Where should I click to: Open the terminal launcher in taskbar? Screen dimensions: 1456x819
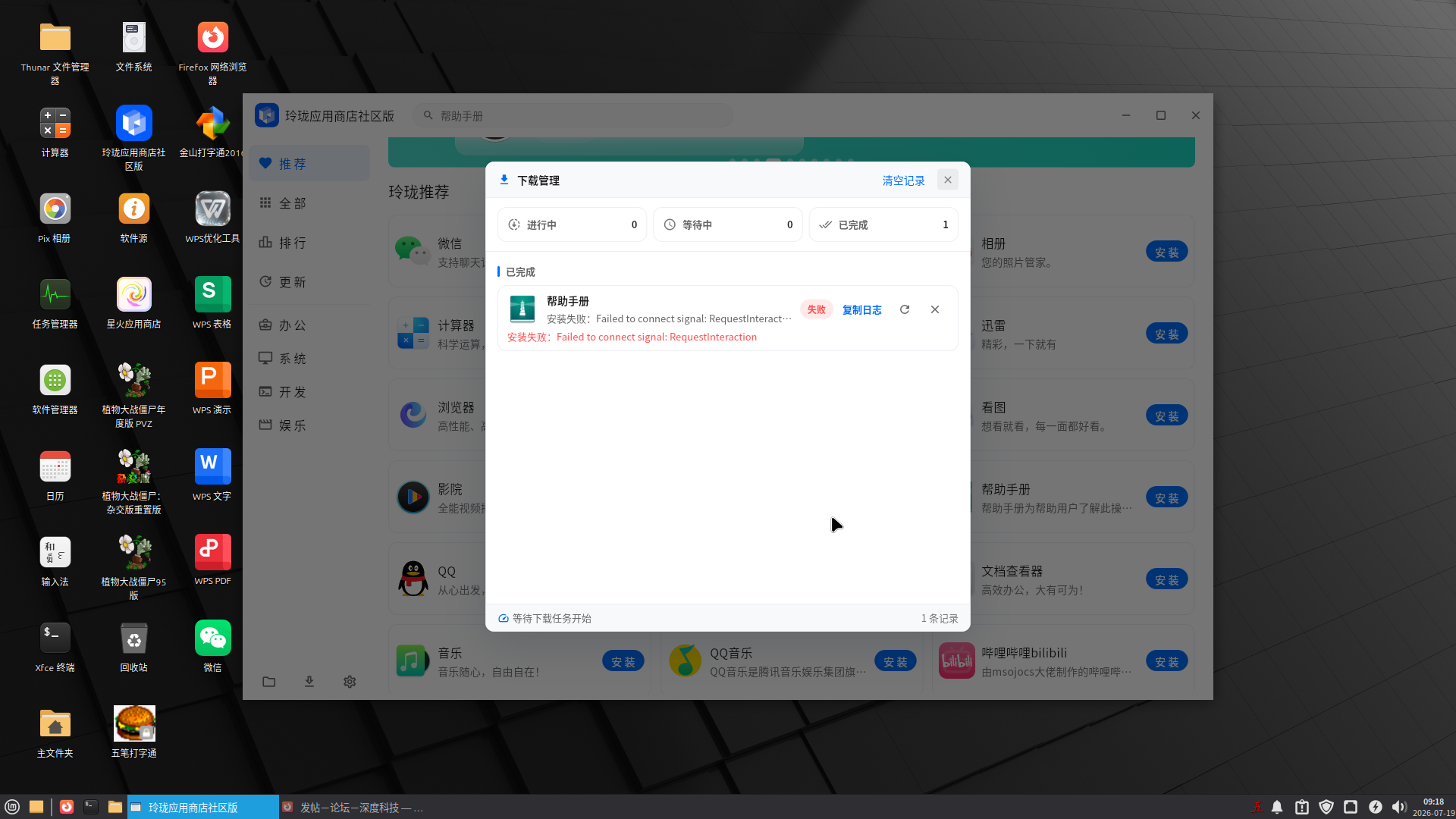tap(91, 807)
